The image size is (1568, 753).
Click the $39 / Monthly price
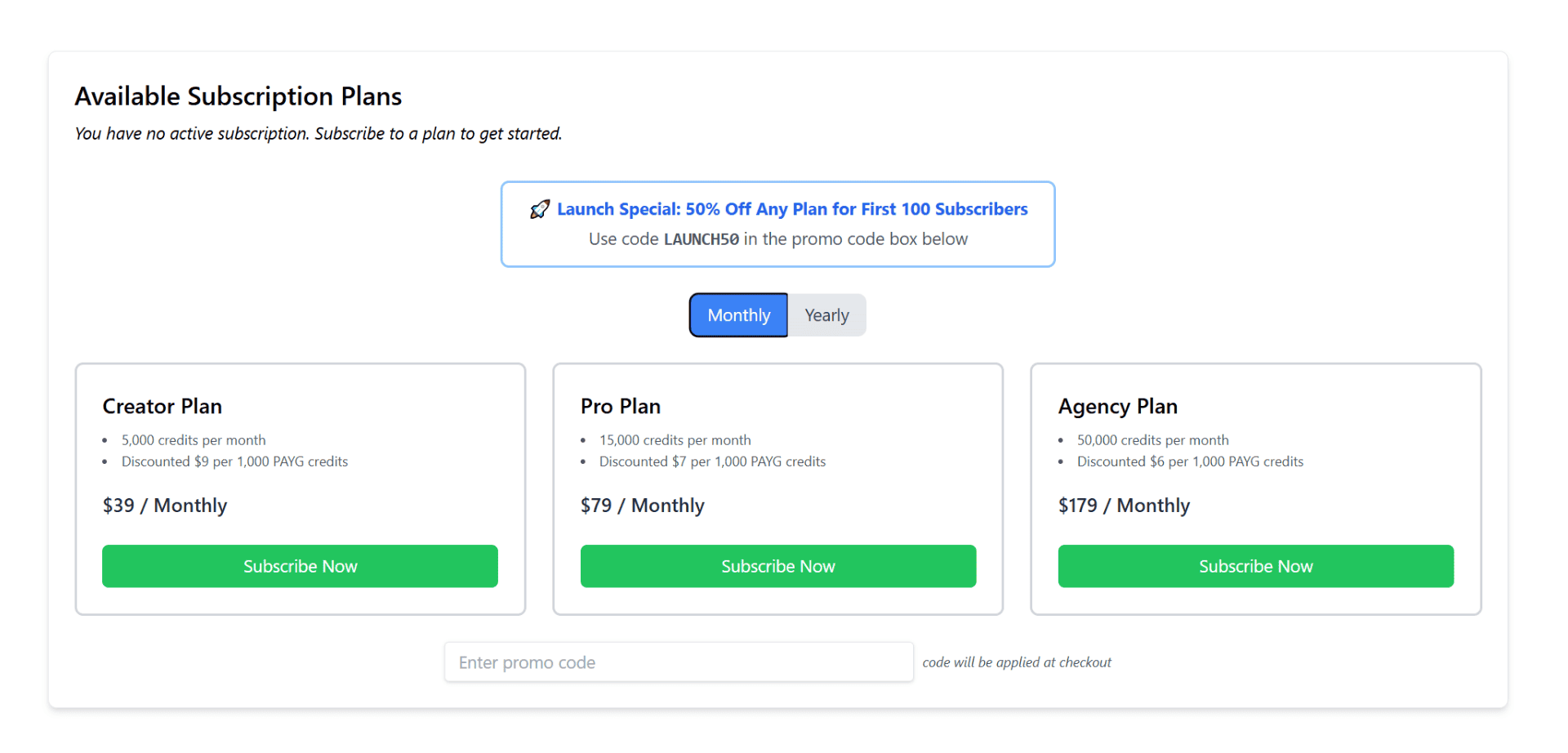pos(165,506)
